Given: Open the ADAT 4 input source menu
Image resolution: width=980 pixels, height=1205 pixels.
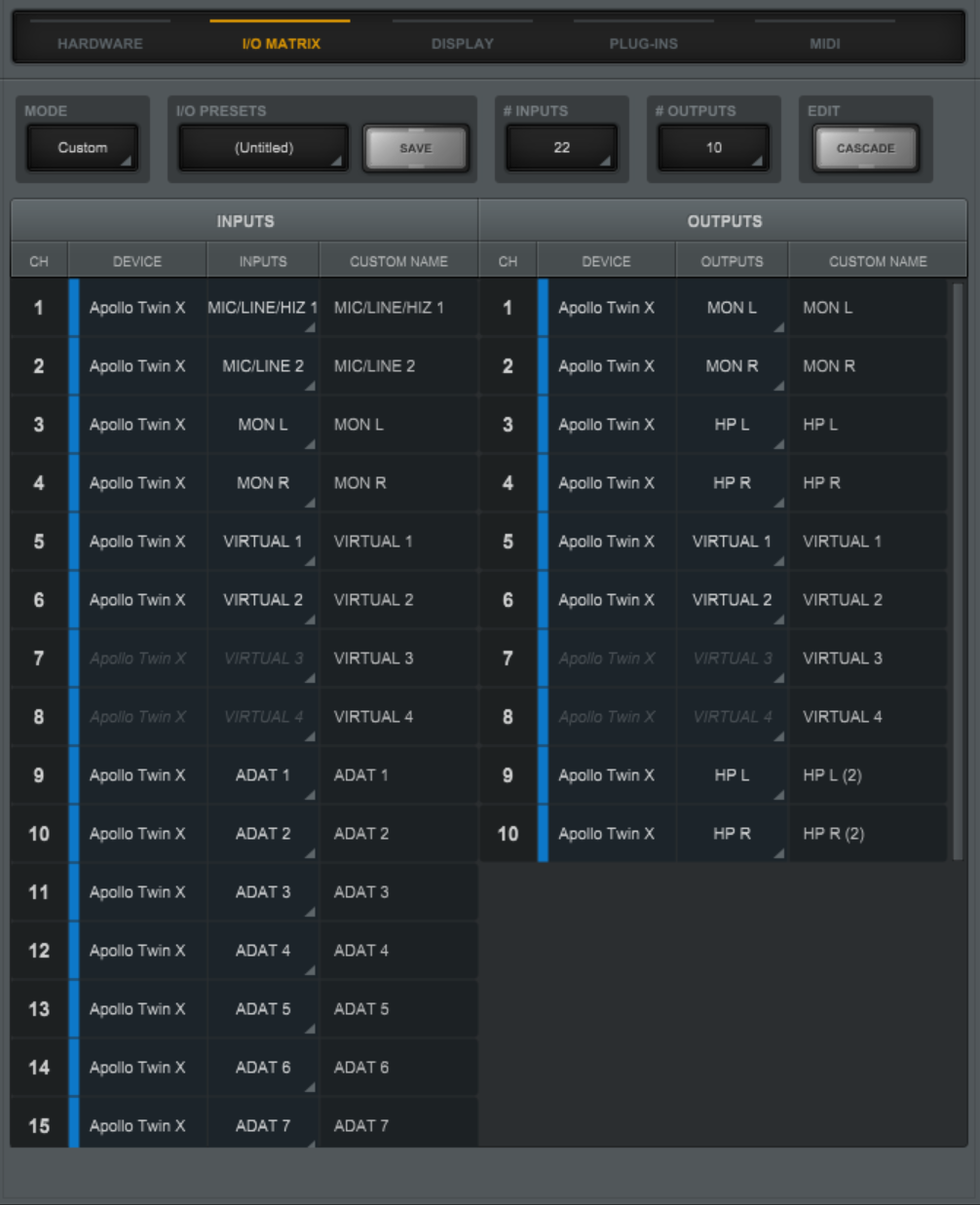Looking at the screenshot, I should (263, 951).
